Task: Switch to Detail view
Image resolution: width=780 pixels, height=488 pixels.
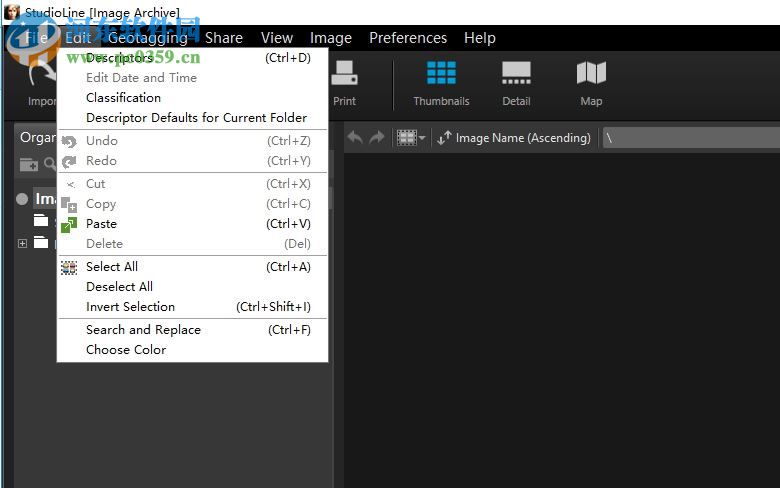Action: pyautogui.click(x=516, y=83)
